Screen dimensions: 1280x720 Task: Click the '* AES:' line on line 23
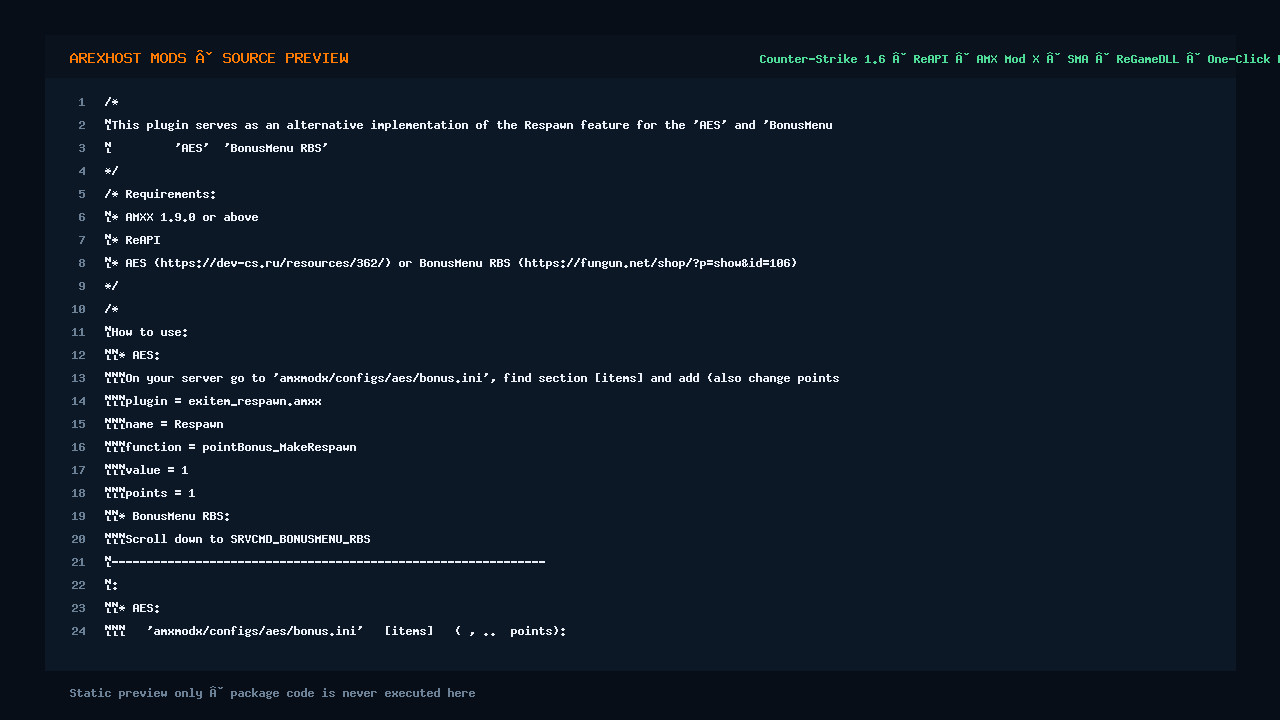click(132, 608)
